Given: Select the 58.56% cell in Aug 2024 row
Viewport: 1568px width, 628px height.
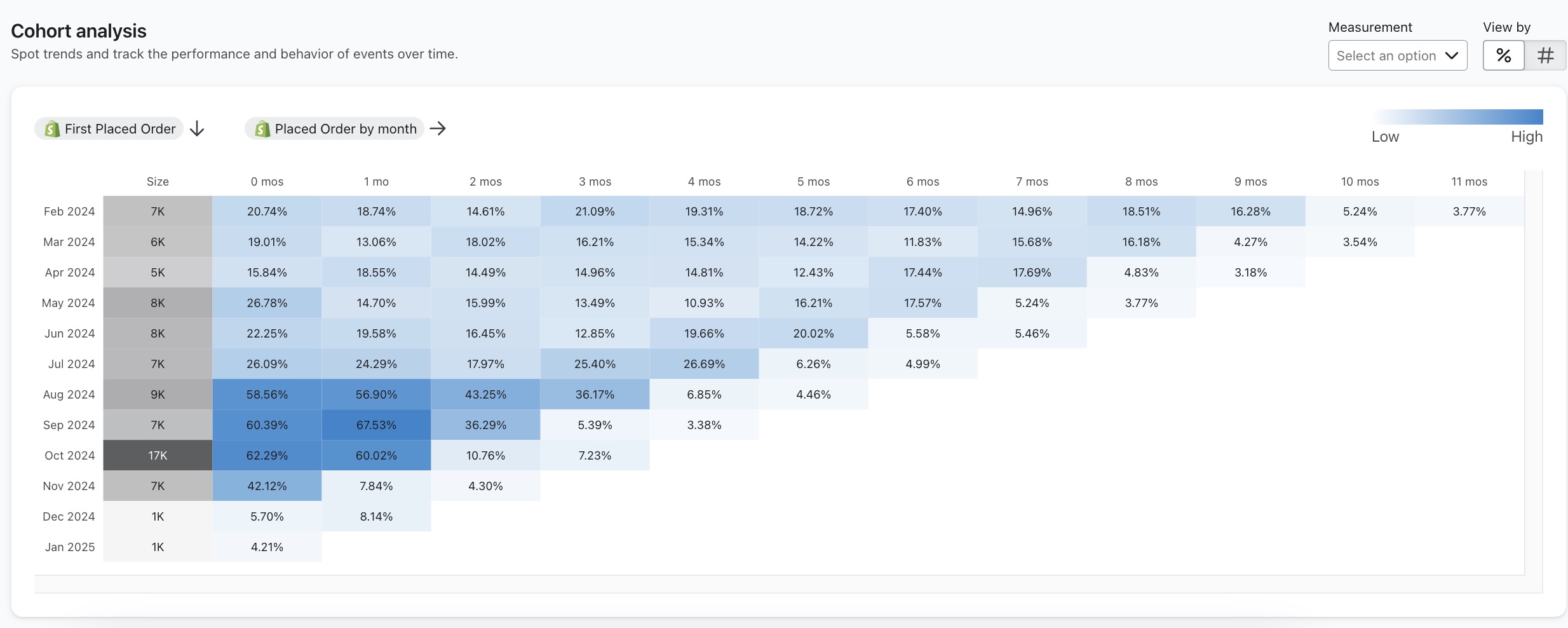Looking at the screenshot, I should (267, 394).
